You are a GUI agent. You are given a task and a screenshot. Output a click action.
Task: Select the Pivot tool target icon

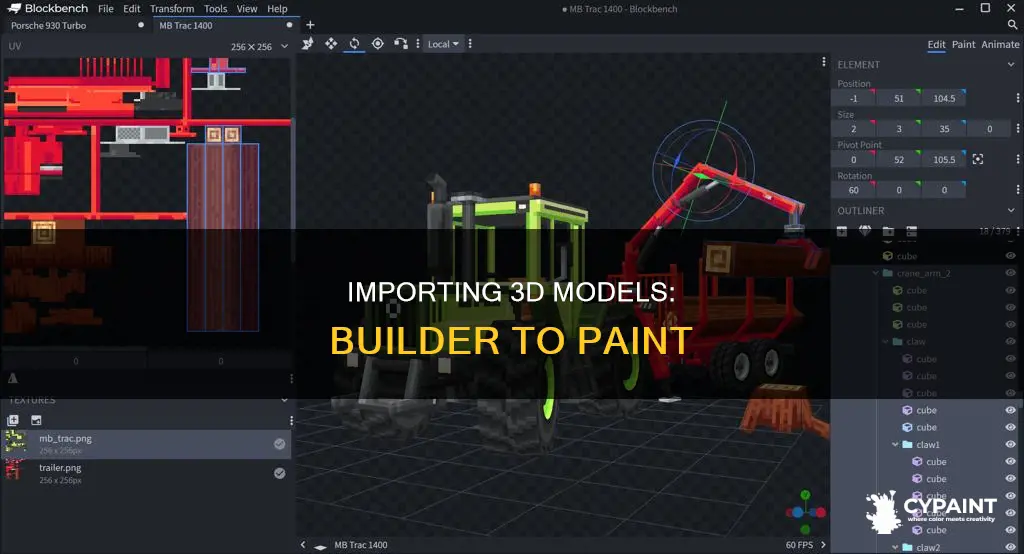pyautogui.click(x=377, y=44)
